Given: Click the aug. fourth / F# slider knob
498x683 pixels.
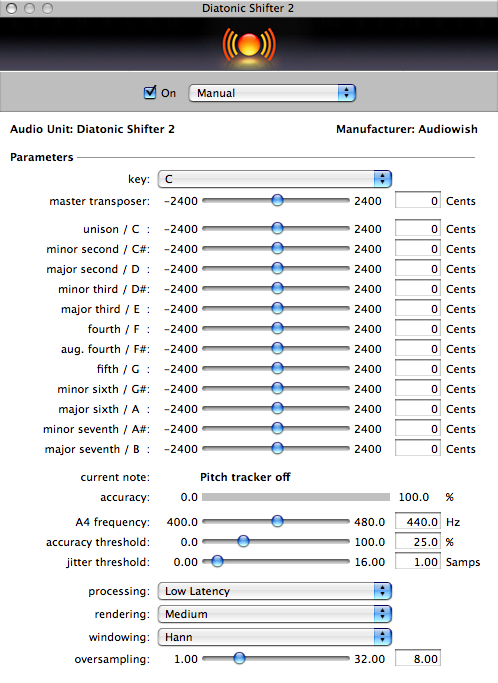Looking at the screenshot, I should tap(277, 348).
